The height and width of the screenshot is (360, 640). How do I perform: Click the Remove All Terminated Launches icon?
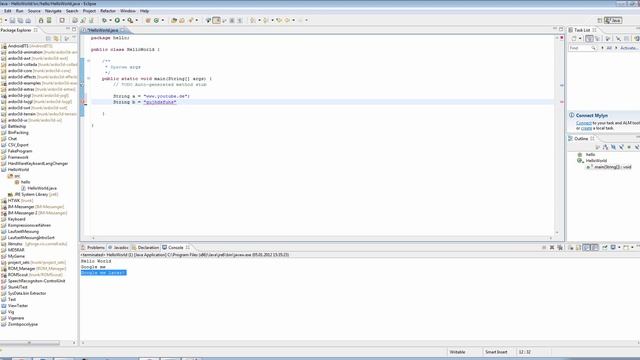[x=560, y=247]
